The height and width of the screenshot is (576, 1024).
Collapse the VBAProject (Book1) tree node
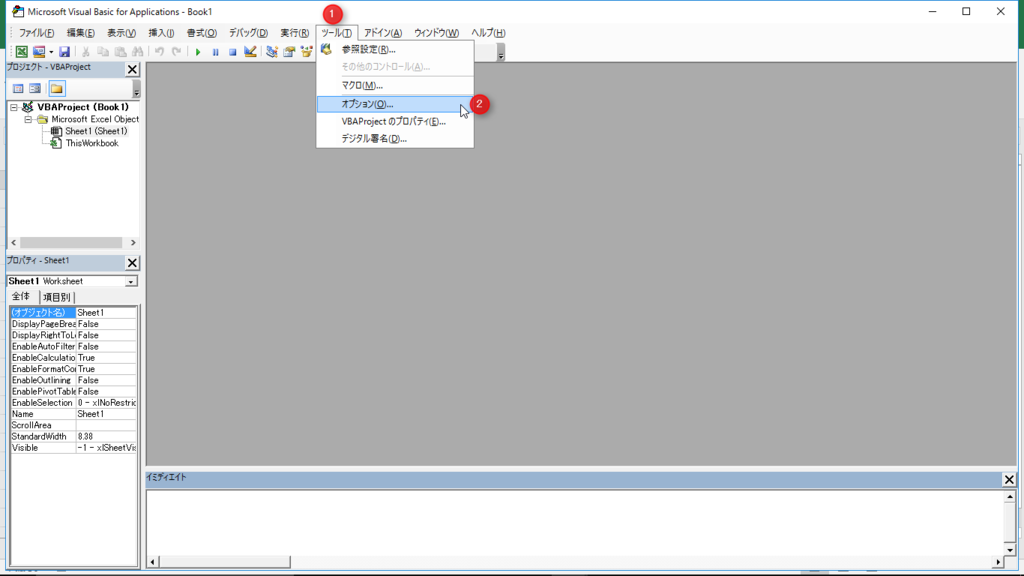tap(14, 107)
